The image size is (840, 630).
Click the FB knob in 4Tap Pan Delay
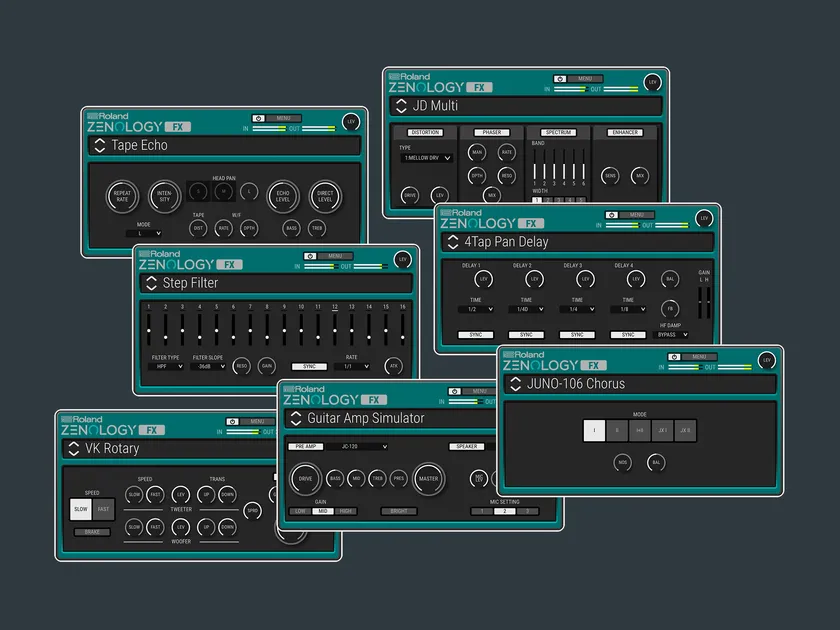670,309
